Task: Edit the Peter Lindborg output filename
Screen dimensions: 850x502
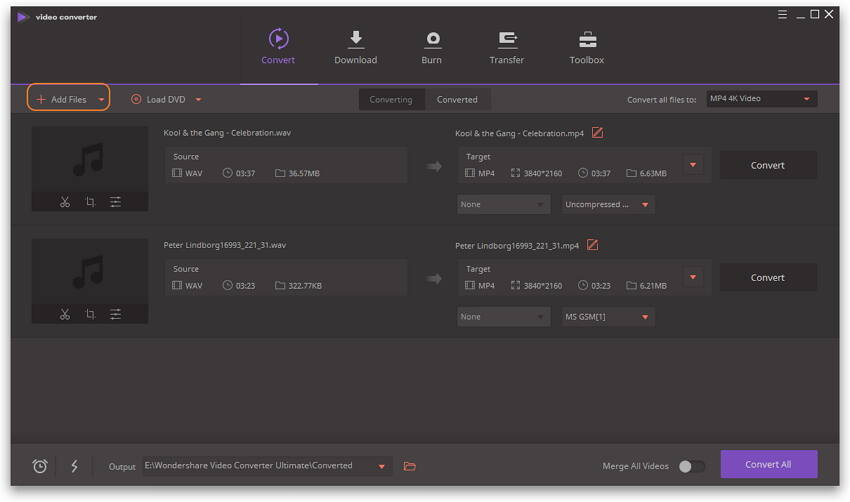Action: click(x=593, y=245)
